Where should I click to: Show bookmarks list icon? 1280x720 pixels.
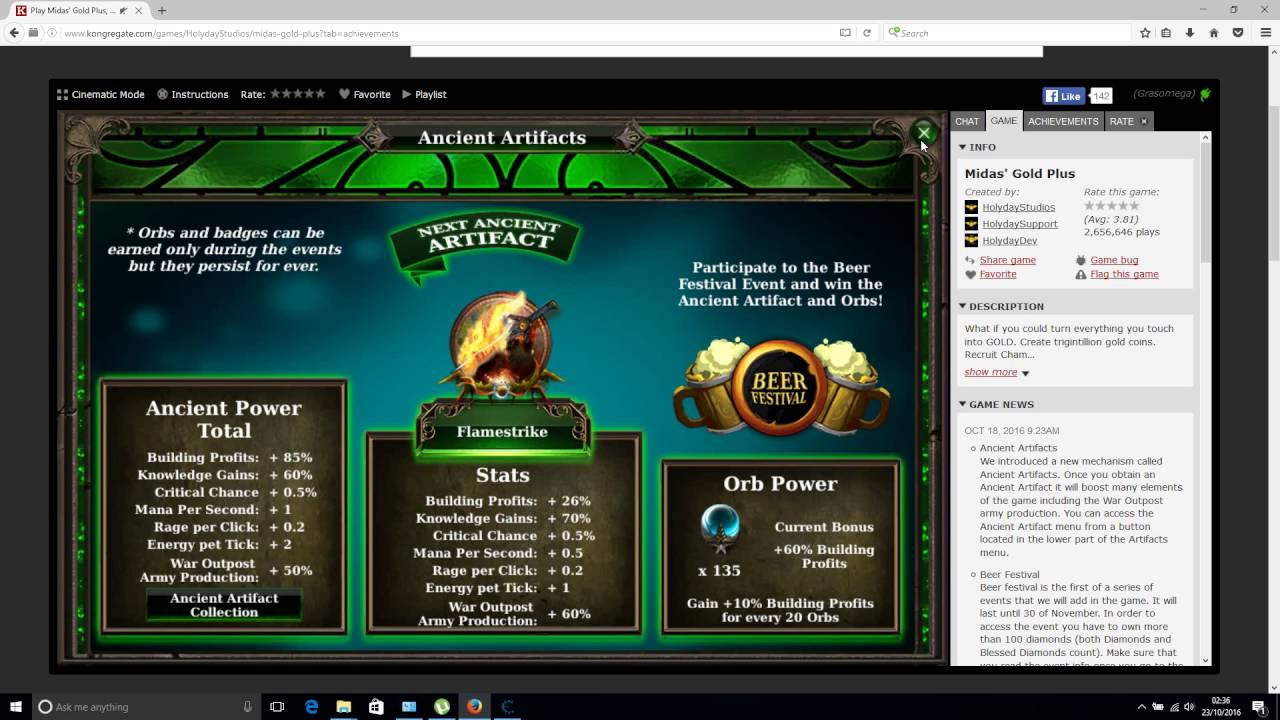[1166, 33]
